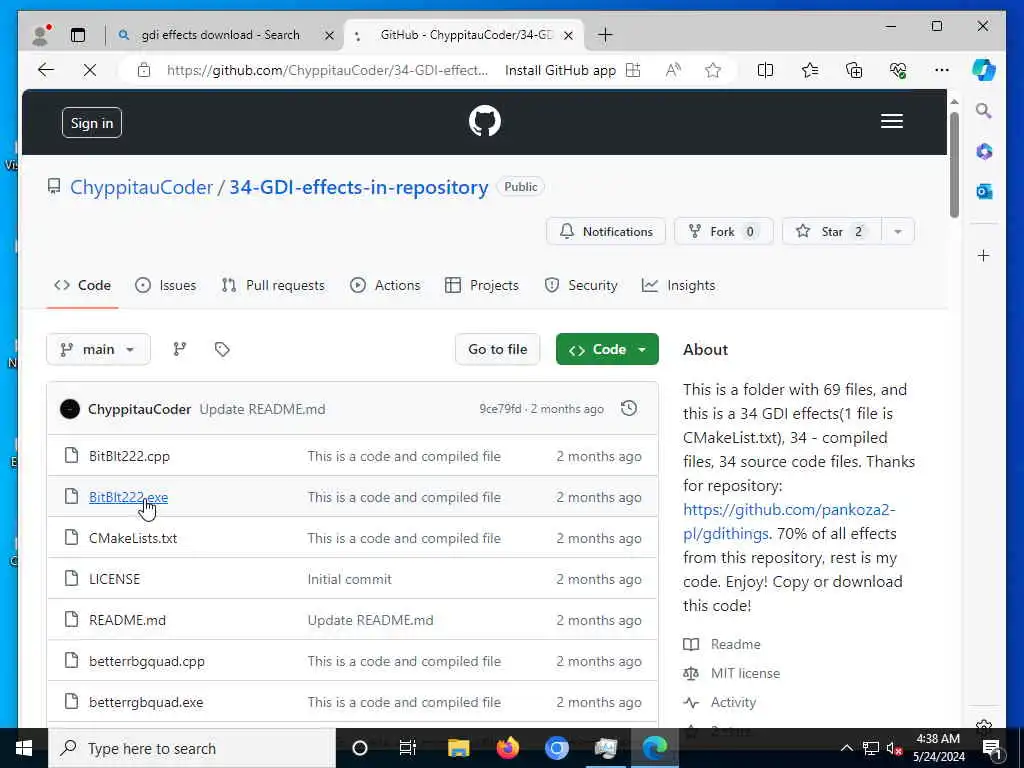This screenshot has height=768, width=1024.
Task: Open the Actions tab
Action: 385,285
